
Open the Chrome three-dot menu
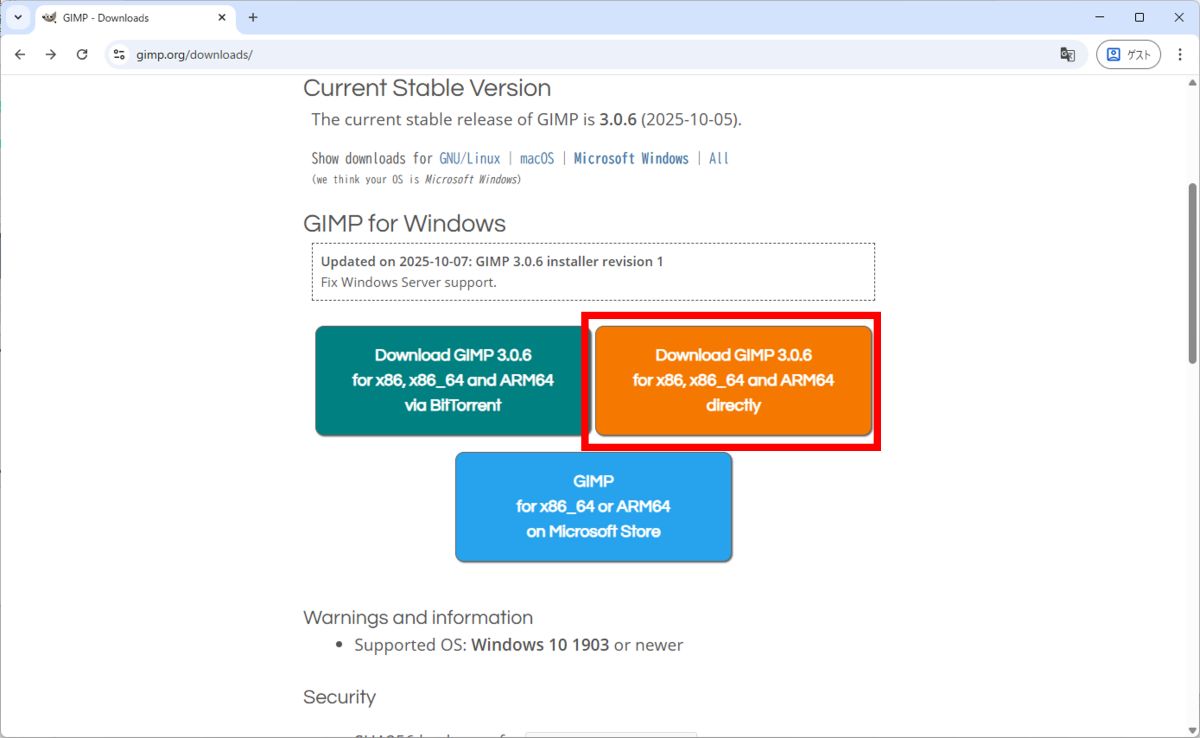point(1179,55)
